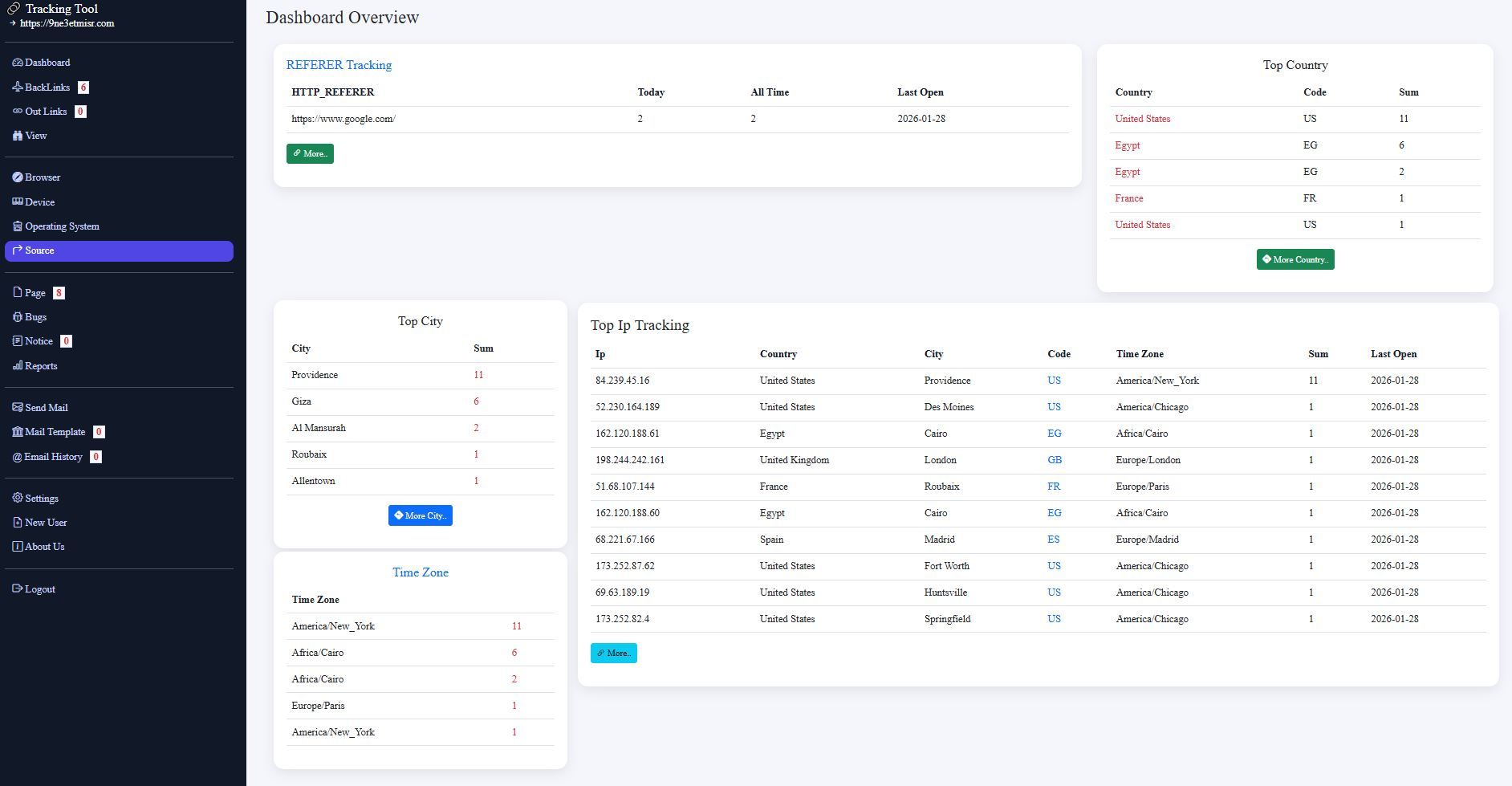Click the New User icon
This screenshot has height=786, width=1512.
click(18, 523)
